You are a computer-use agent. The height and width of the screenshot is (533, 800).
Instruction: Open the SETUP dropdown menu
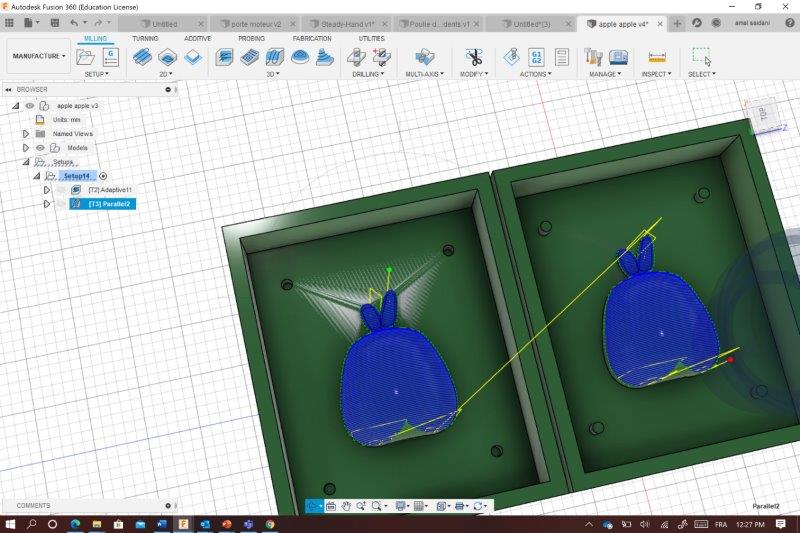[96, 74]
